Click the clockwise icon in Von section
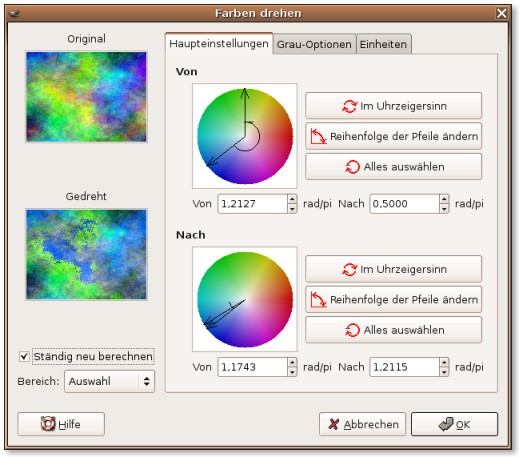The height and width of the screenshot is (457, 519). point(350,106)
